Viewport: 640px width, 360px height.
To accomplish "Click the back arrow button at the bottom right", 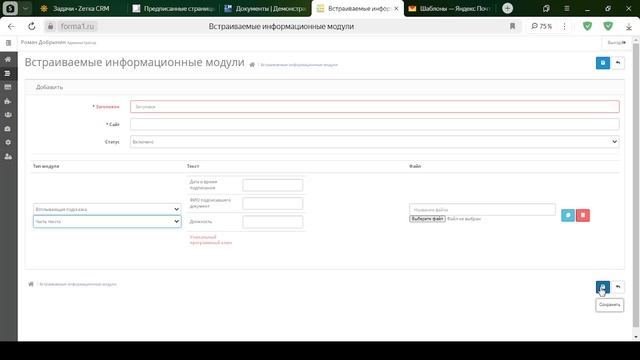I will pyautogui.click(x=618, y=287).
